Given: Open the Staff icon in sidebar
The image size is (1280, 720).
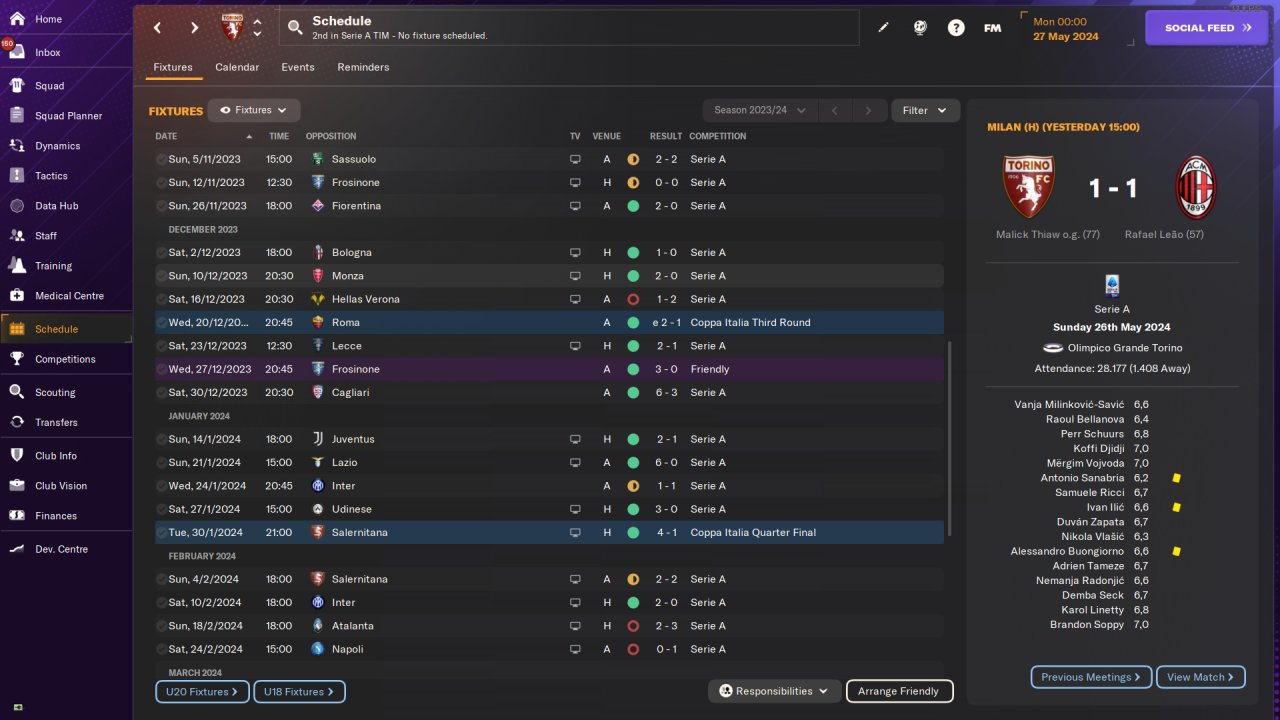Looking at the screenshot, I should [17, 236].
